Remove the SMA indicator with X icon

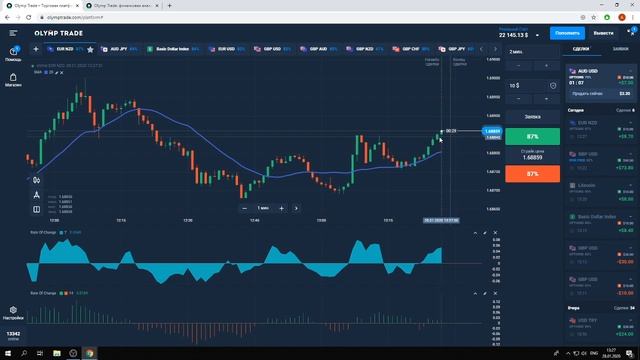point(62,73)
